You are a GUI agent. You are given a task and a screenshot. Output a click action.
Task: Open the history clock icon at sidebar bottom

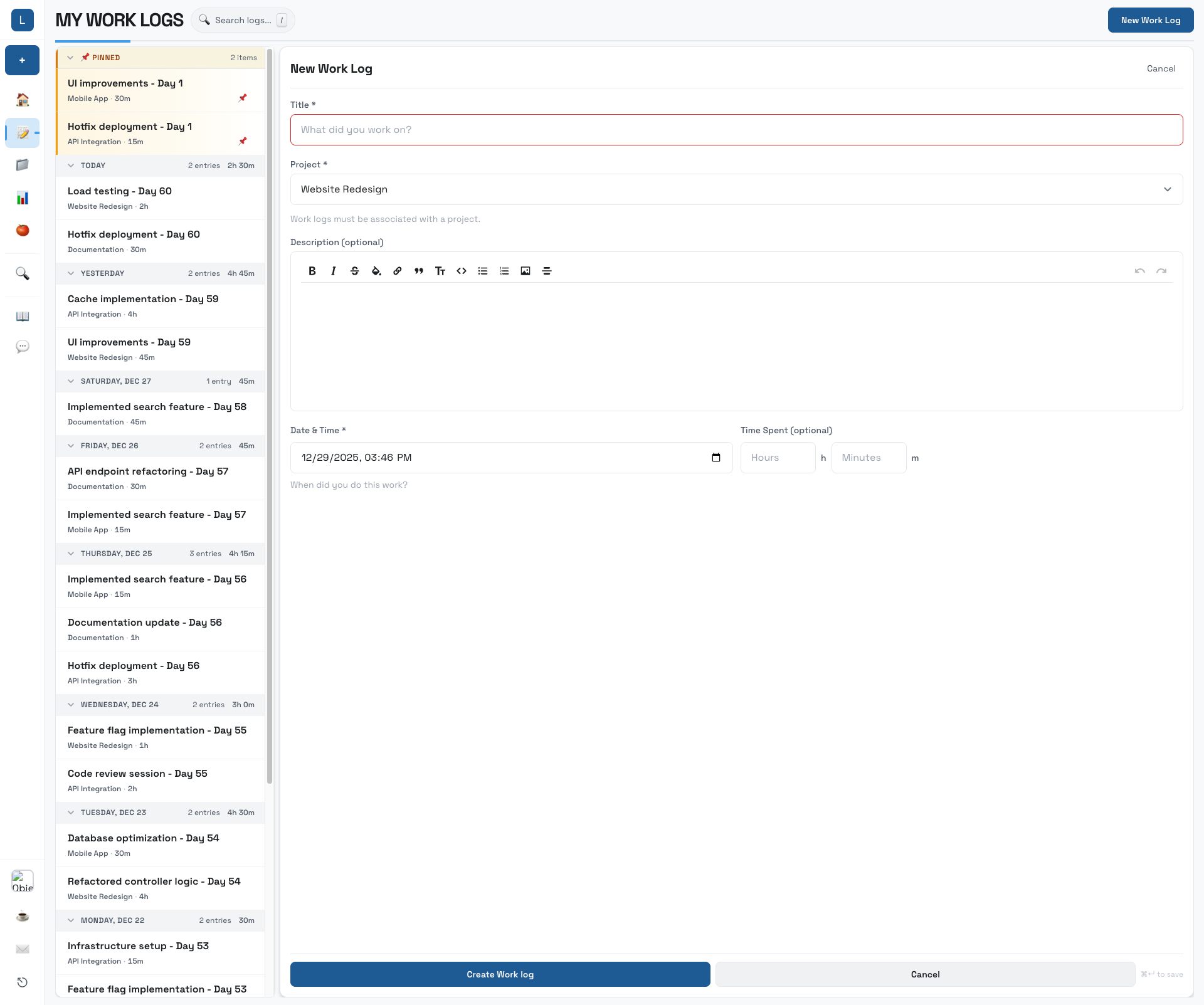click(23, 982)
